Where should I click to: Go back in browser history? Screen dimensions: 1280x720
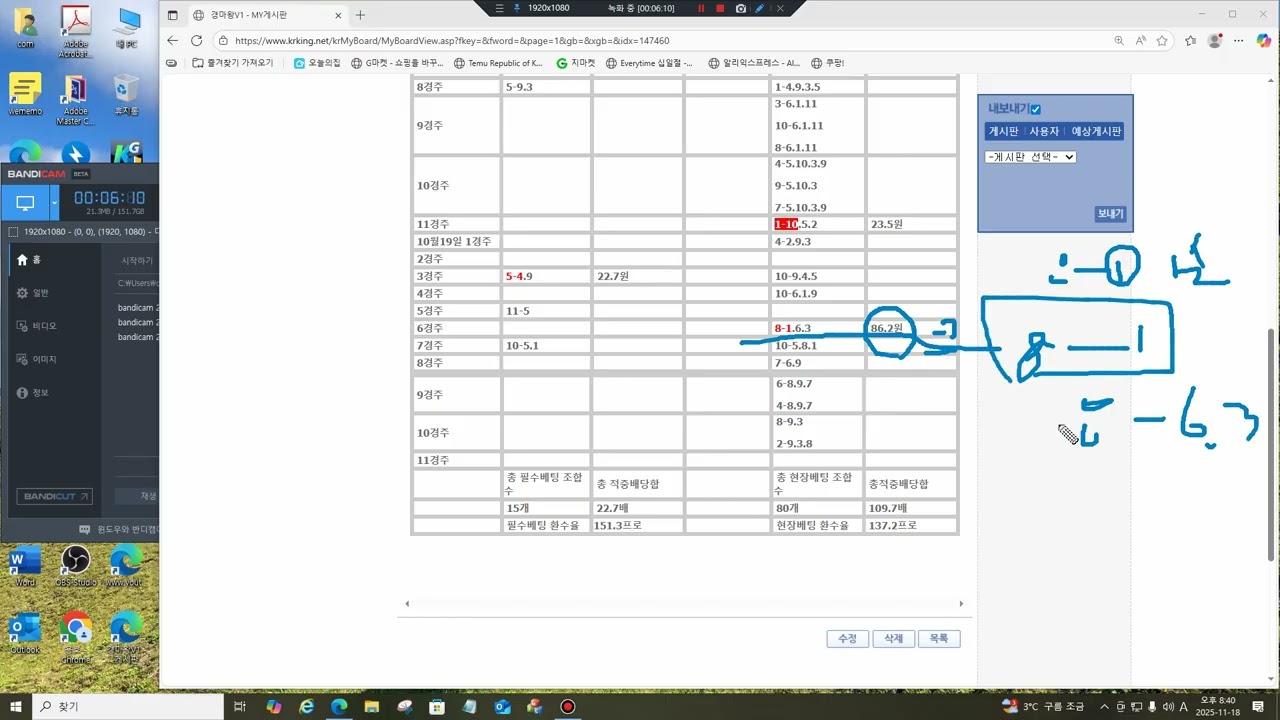(x=172, y=41)
